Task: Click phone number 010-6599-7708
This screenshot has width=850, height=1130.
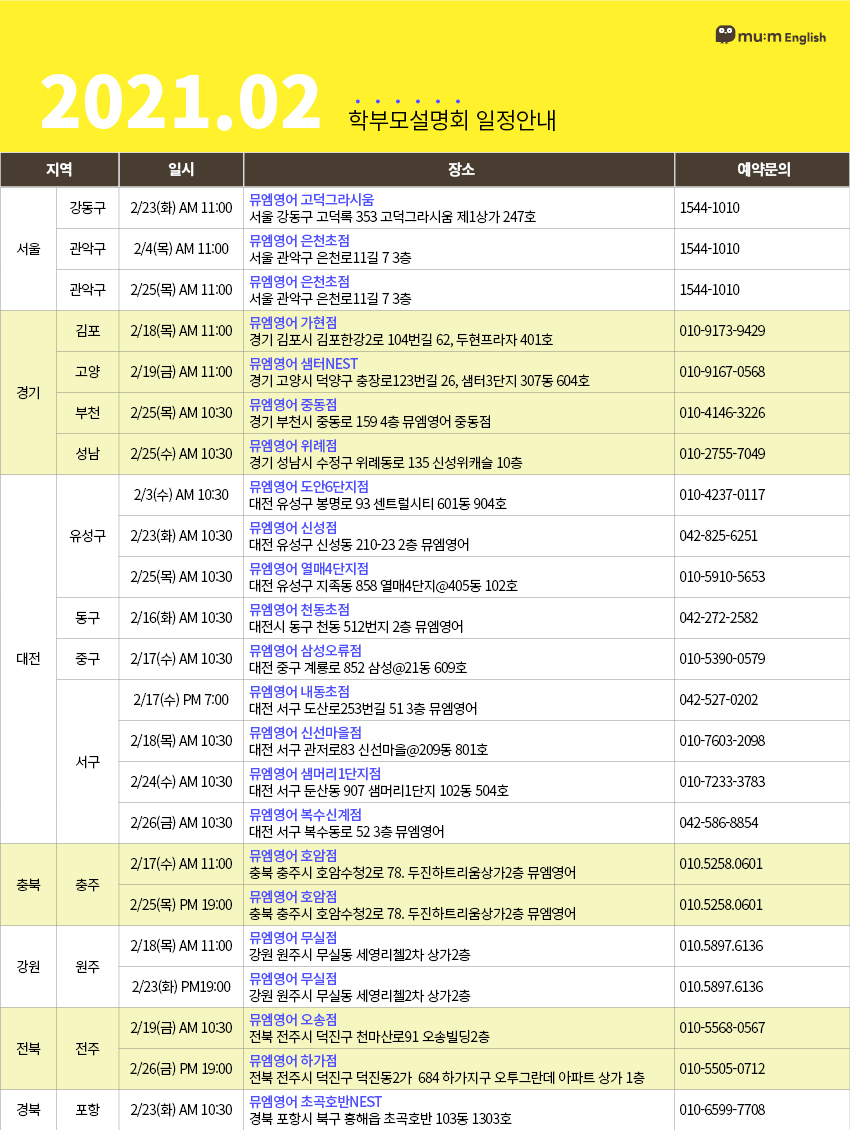Action: click(722, 1111)
